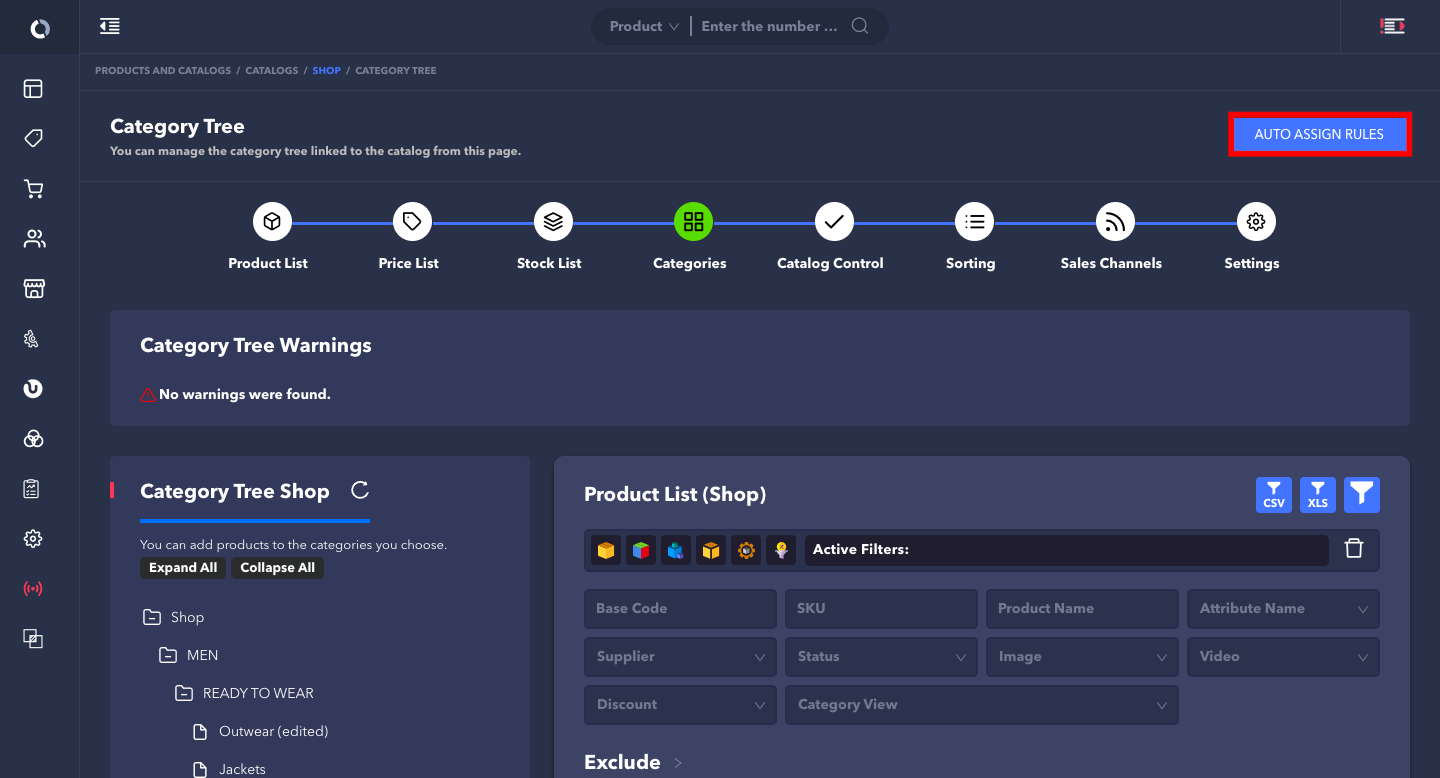Open the Category View dropdown
1440x778 pixels.
981,705
